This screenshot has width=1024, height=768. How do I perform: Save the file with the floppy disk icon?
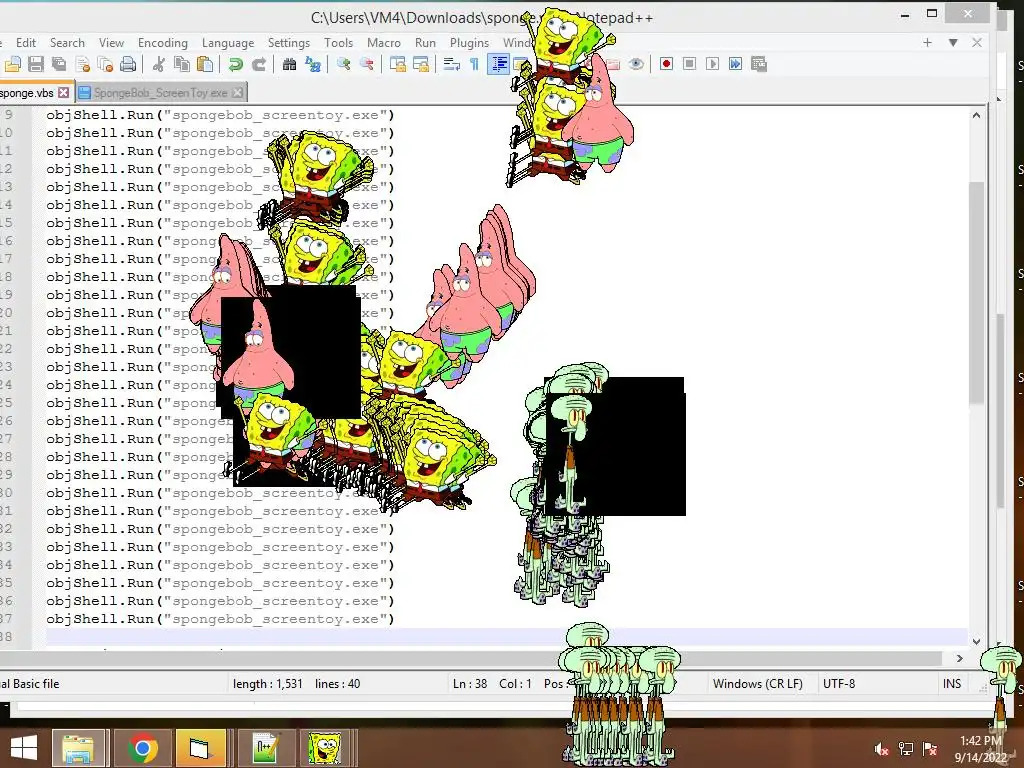pyautogui.click(x=36, y=64)
